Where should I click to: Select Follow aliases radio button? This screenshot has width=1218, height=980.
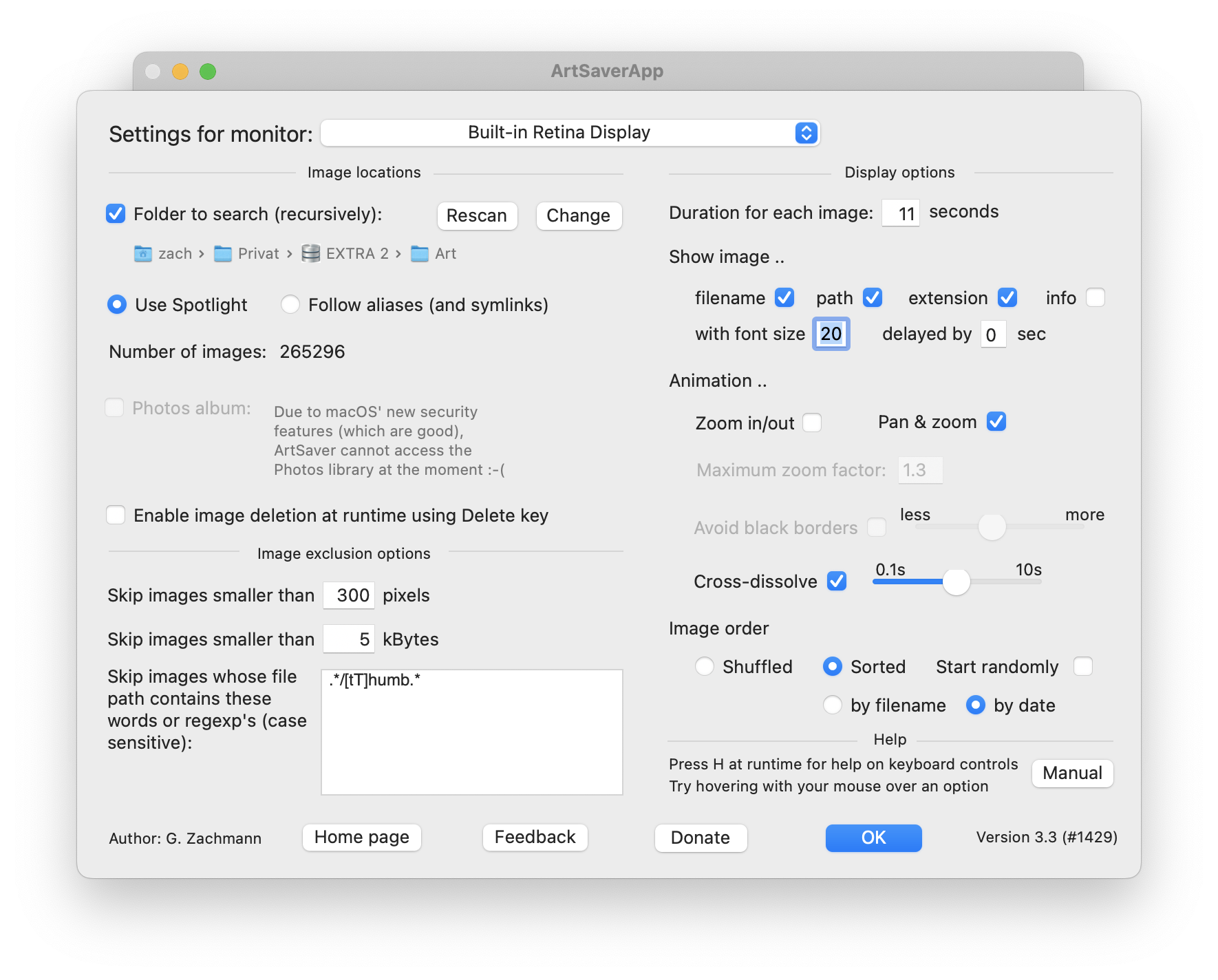(290, 304)
